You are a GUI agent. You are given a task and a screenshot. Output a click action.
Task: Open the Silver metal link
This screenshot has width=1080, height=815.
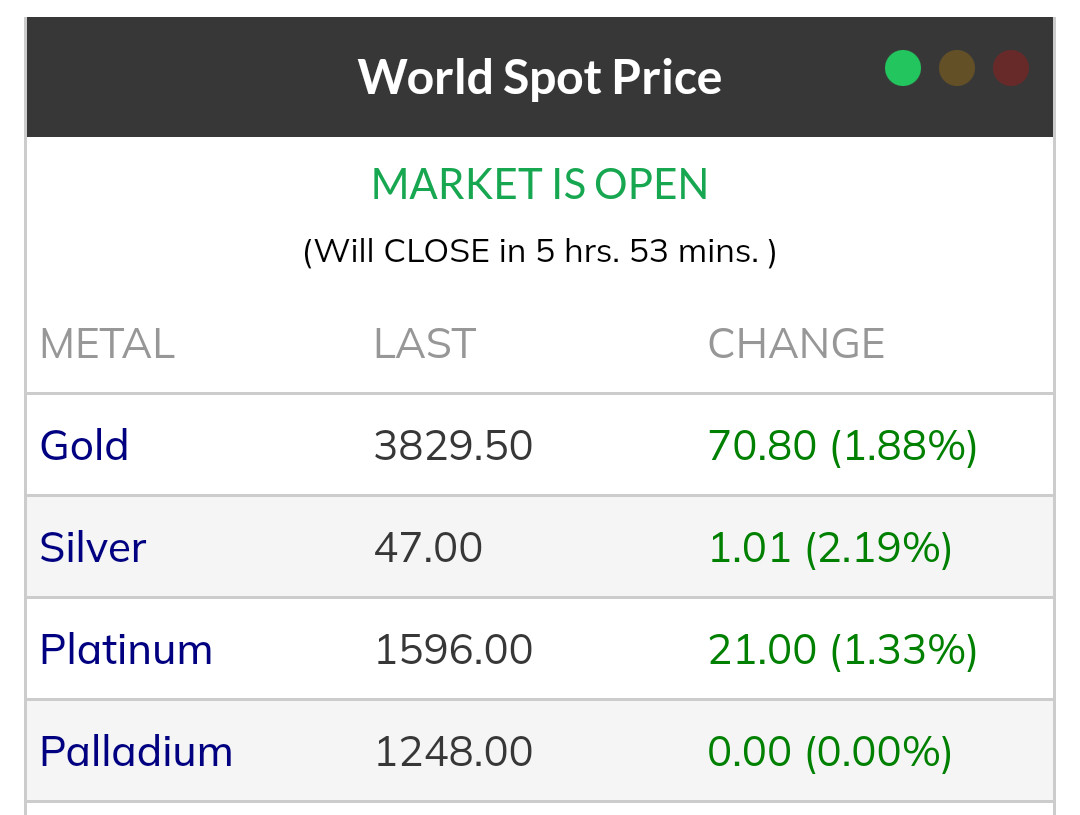(93, 548)
